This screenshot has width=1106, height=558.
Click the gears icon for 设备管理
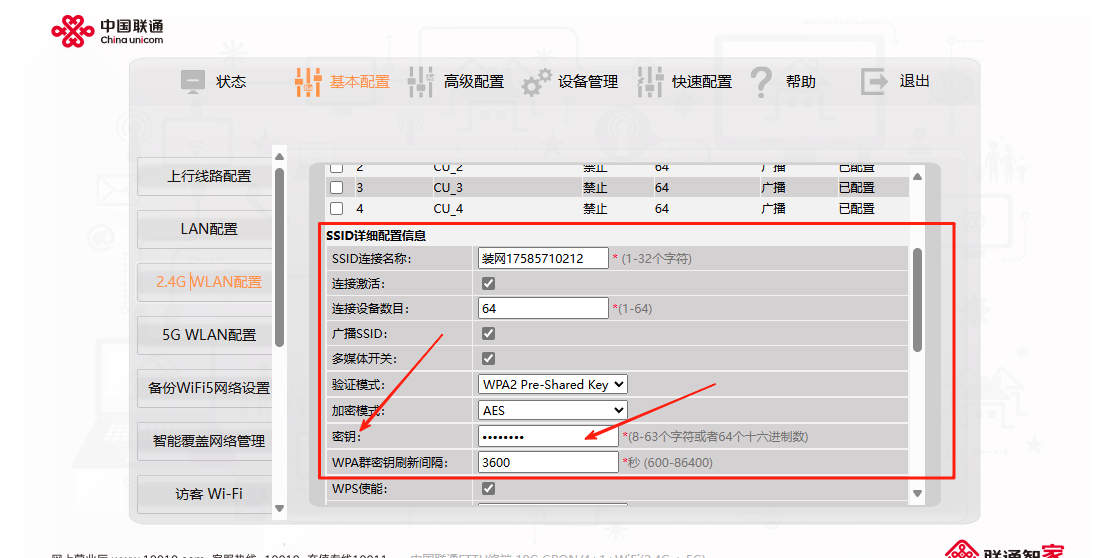[x=535, y=83]
